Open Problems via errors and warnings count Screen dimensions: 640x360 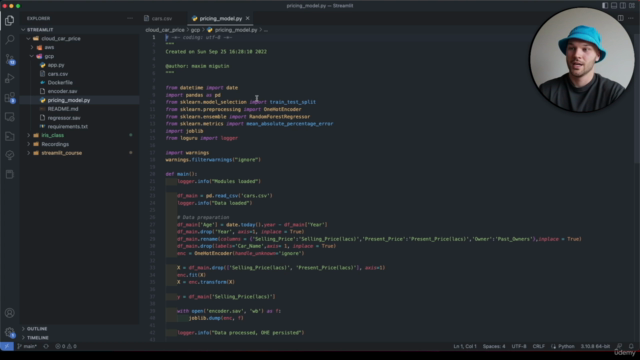[66, 346]
